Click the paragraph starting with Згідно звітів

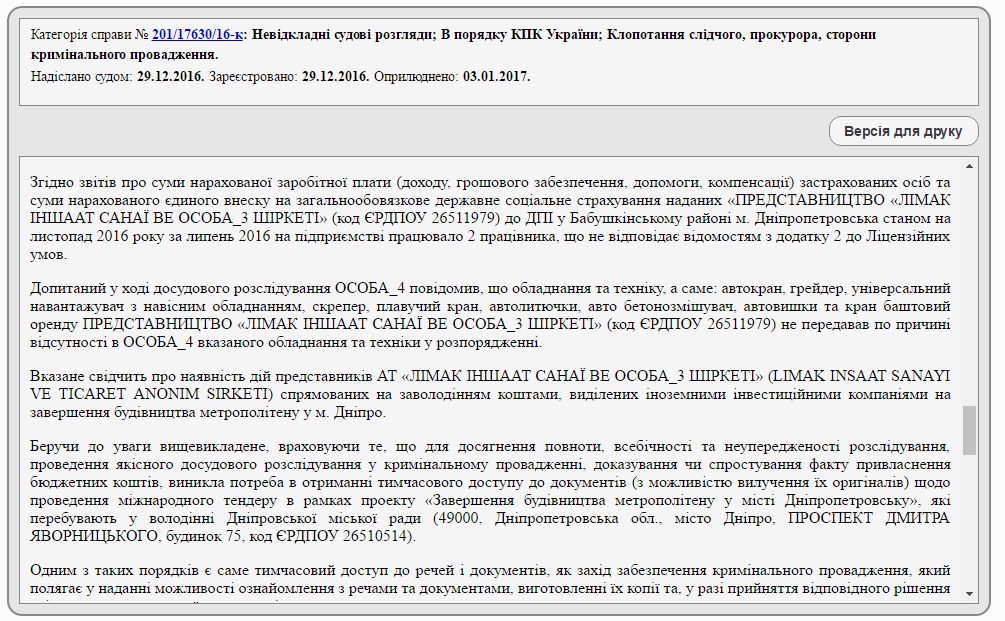(490, 219)
